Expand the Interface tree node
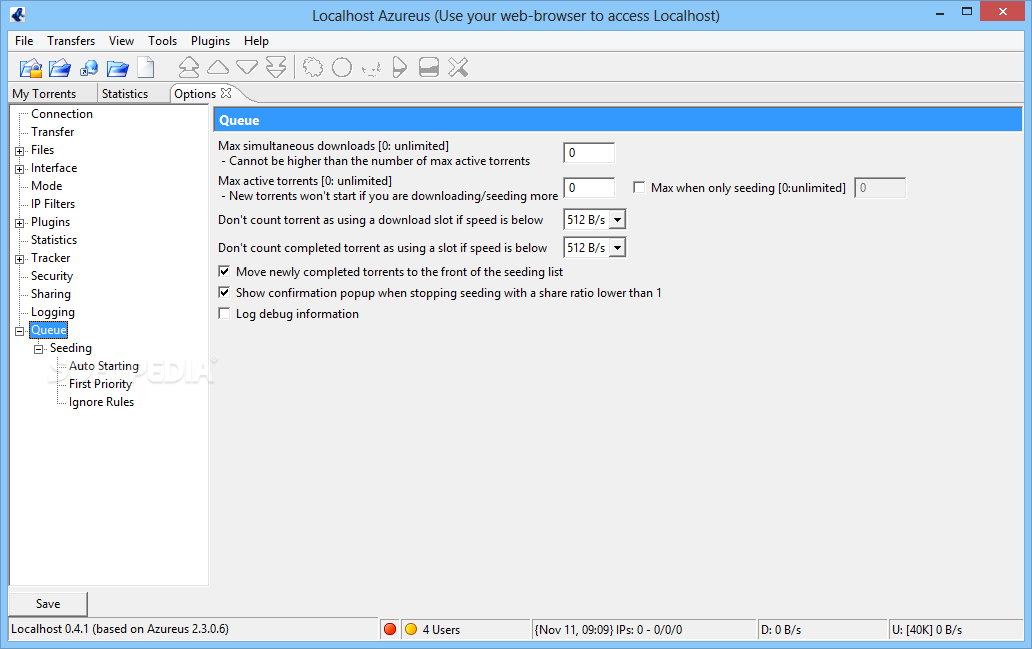1032x649 pixels. click(20, 169)
